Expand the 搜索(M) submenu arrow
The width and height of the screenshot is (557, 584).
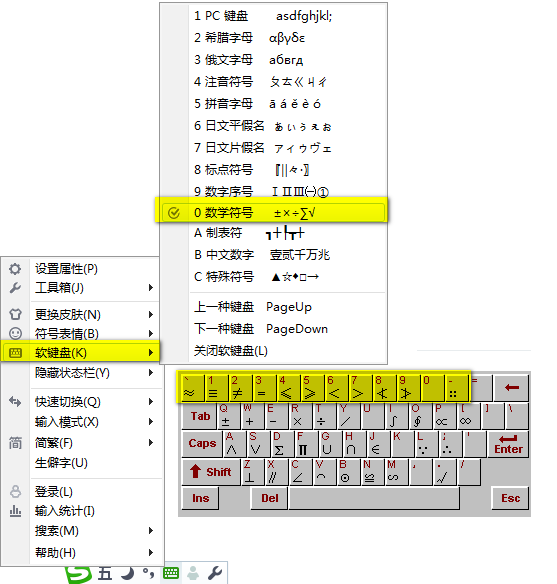point(151,530)
